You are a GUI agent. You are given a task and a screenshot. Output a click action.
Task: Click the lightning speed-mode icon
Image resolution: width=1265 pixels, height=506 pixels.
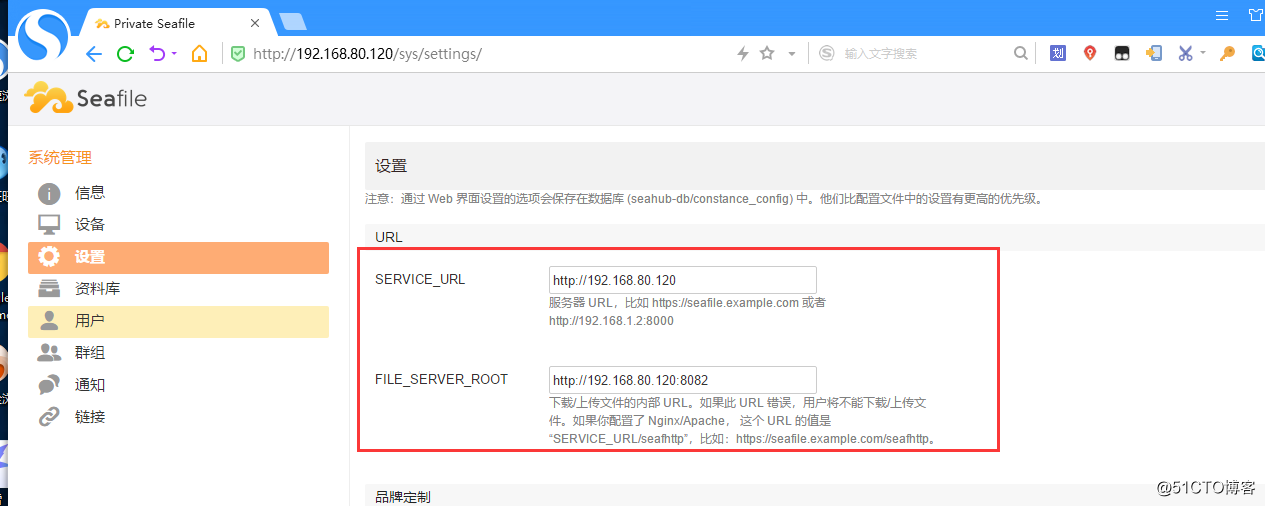[x=743, y=54]
